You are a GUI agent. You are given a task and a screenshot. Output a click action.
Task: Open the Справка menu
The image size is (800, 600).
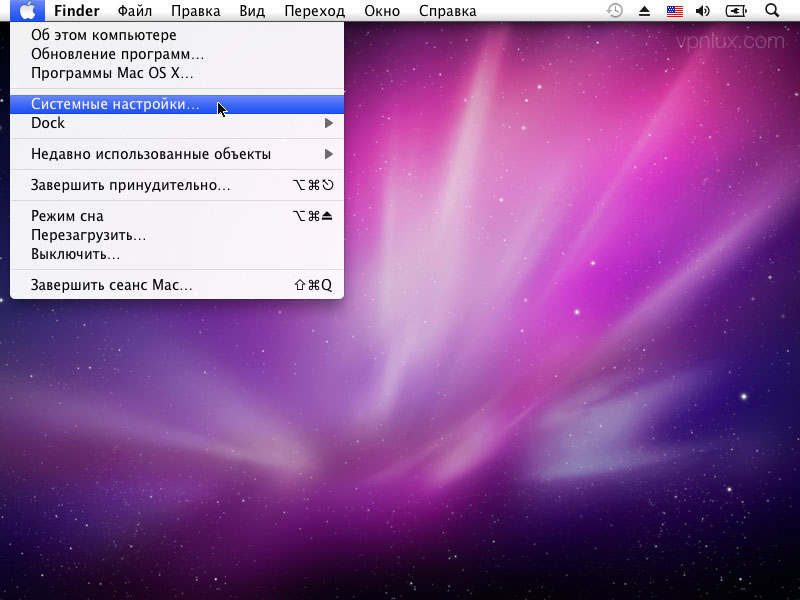[x=447, y=11]
